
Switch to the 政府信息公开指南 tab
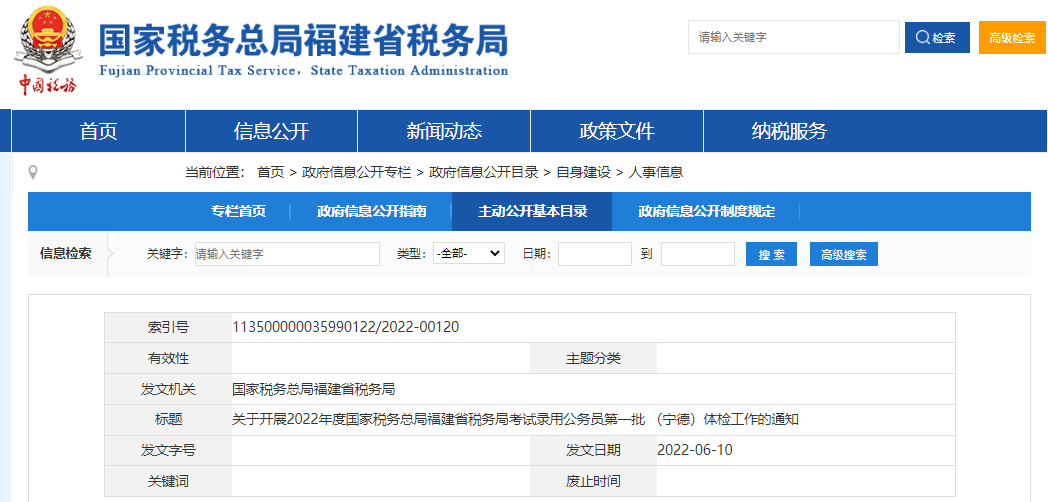click(372, 212)
